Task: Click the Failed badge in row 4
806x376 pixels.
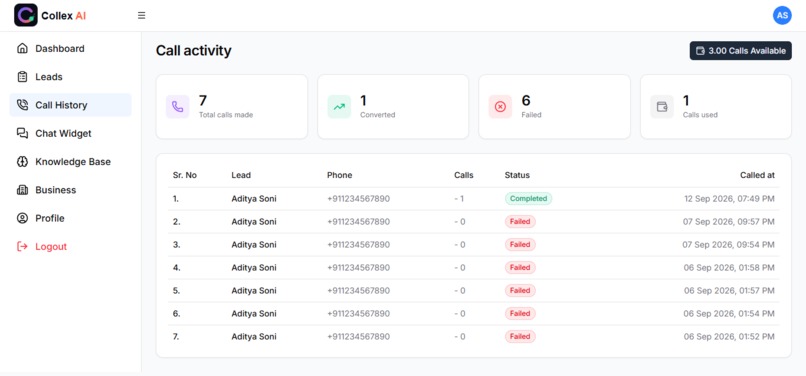Action: point(520,267)
